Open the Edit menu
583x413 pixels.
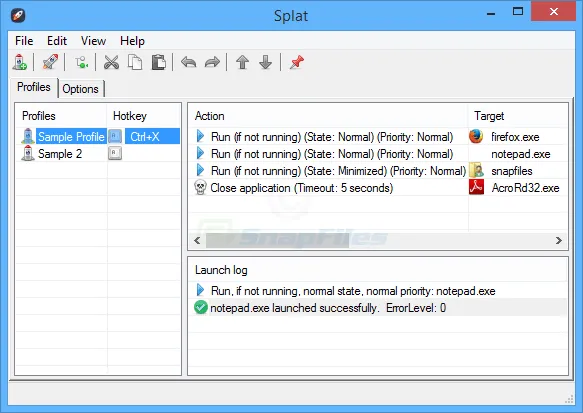pyautogui.click(x=57, y=41)
